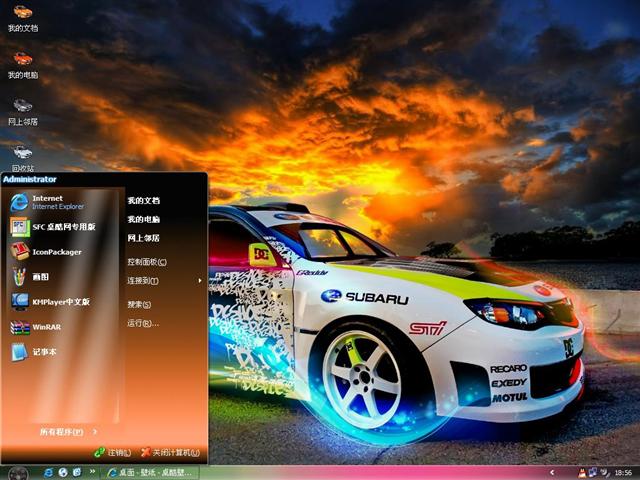Click the tray icon next to the clock
The width and height of the screenshot is (640, 480).
605,473
